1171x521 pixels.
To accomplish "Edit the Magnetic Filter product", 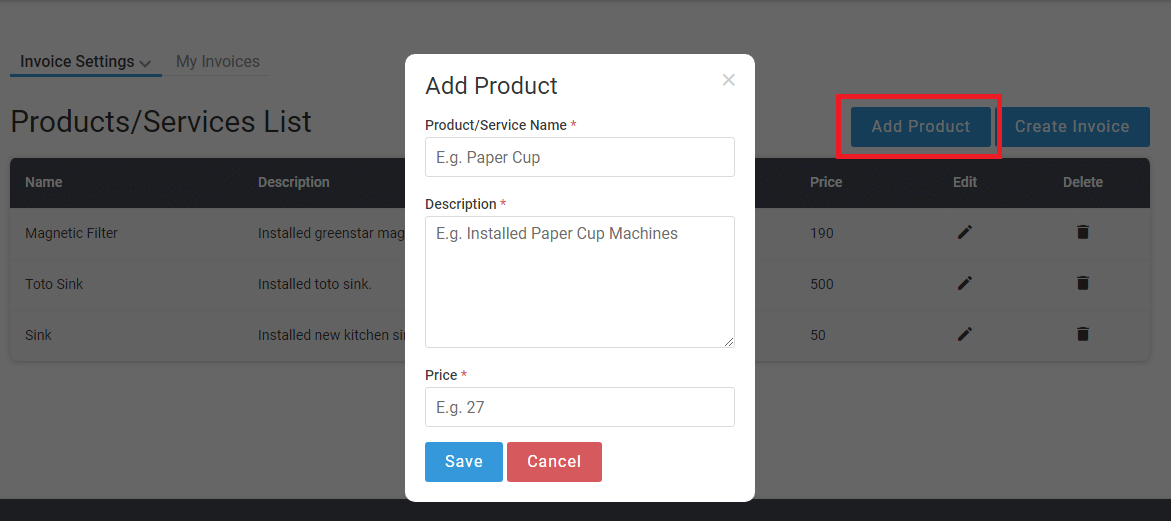I will click(965, 233).
